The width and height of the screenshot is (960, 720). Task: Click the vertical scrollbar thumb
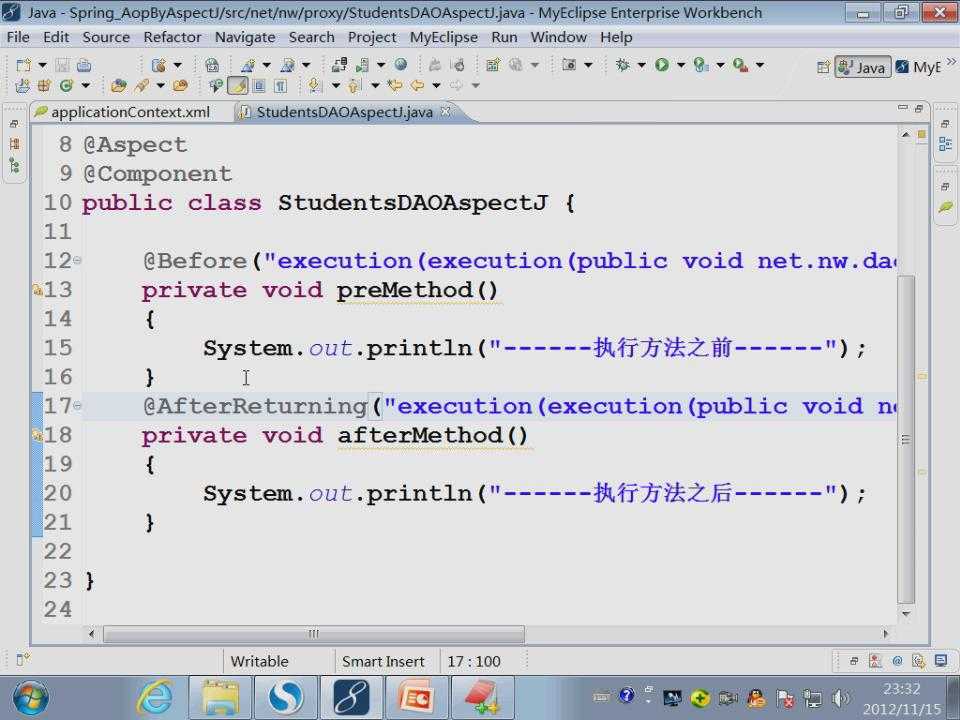(x=906, y=438)
